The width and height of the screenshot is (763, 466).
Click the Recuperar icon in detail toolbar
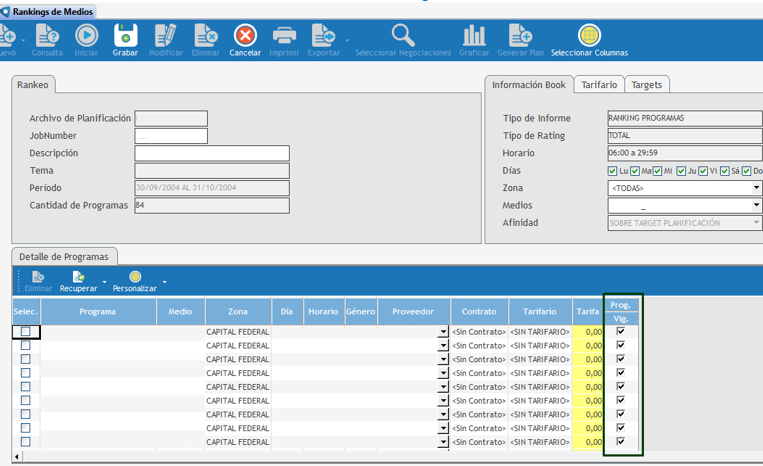tap(78, 277)
